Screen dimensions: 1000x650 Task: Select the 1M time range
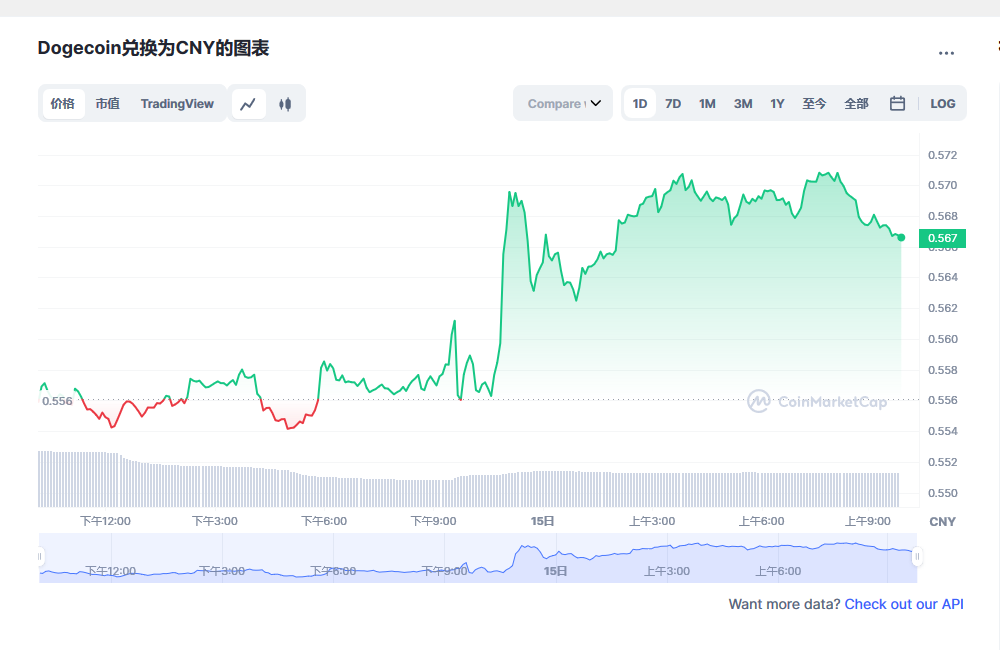(x=707, y=103)
